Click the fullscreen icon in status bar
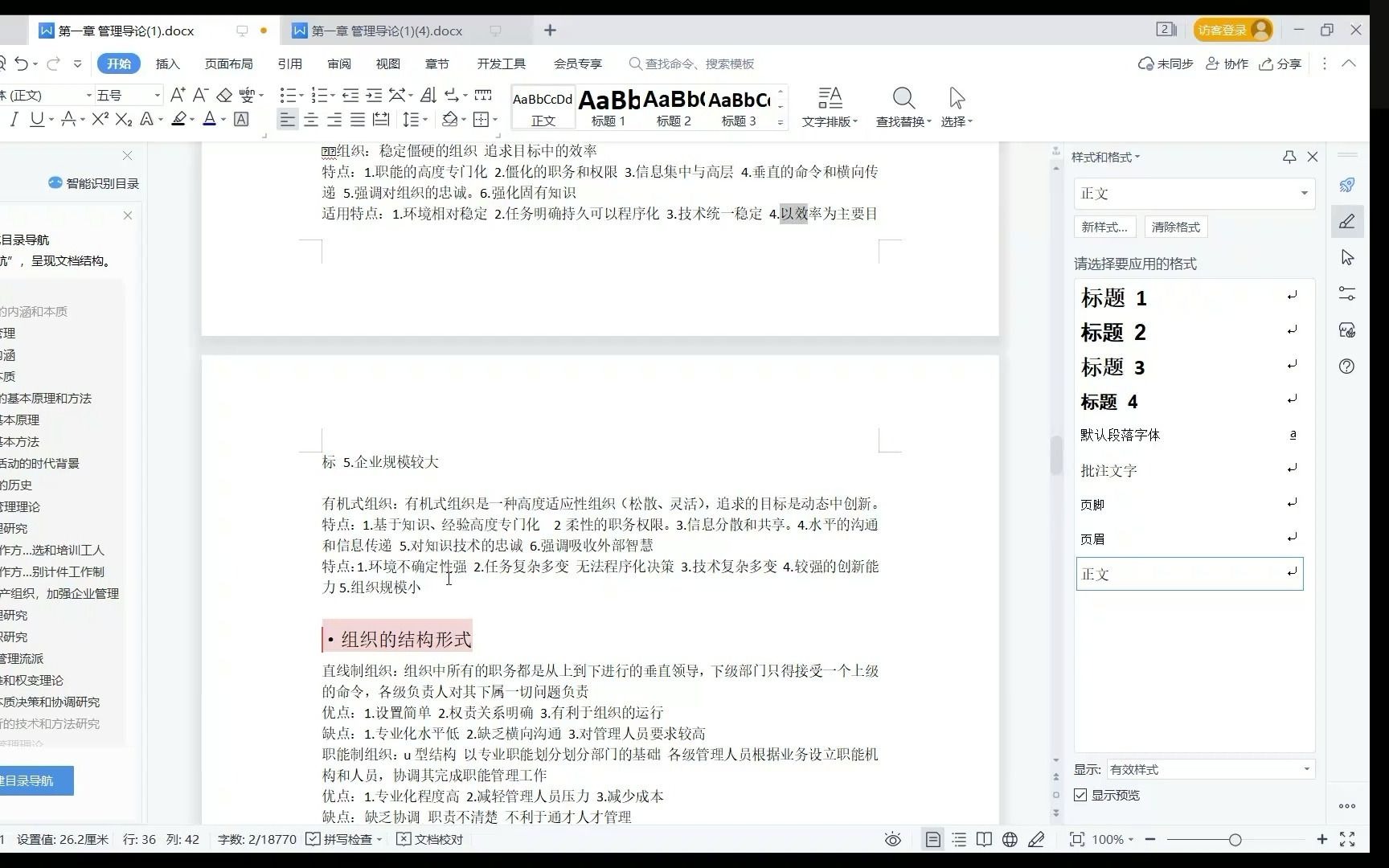 1348,839
